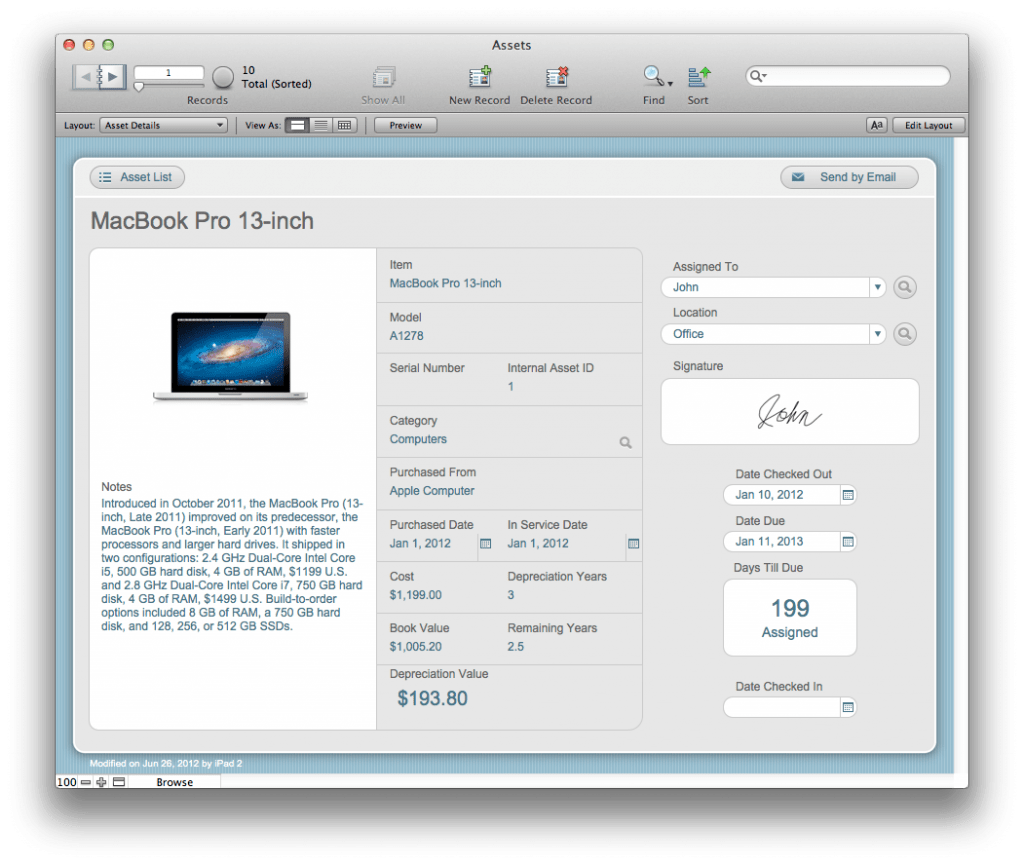Click the vertical scrollbar on the right

coord(961,455)
